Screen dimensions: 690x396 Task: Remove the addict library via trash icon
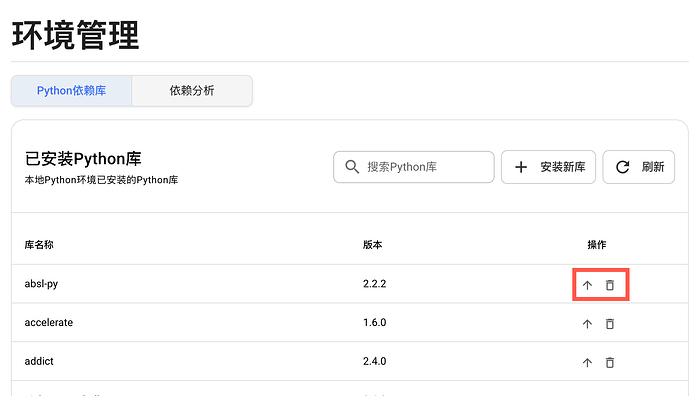609,363
